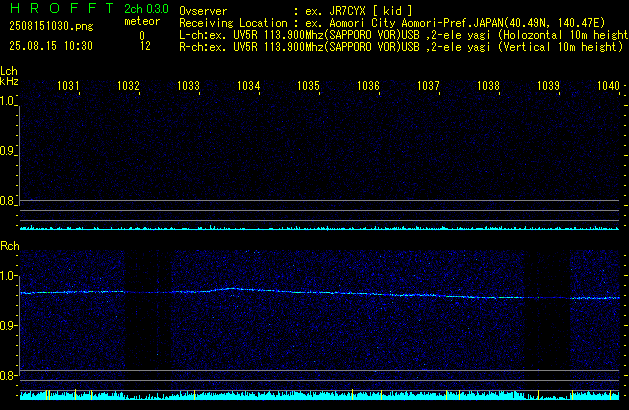Click the 'Lch' channel label
The image size is (629, 410).
[x=9, y=71]
